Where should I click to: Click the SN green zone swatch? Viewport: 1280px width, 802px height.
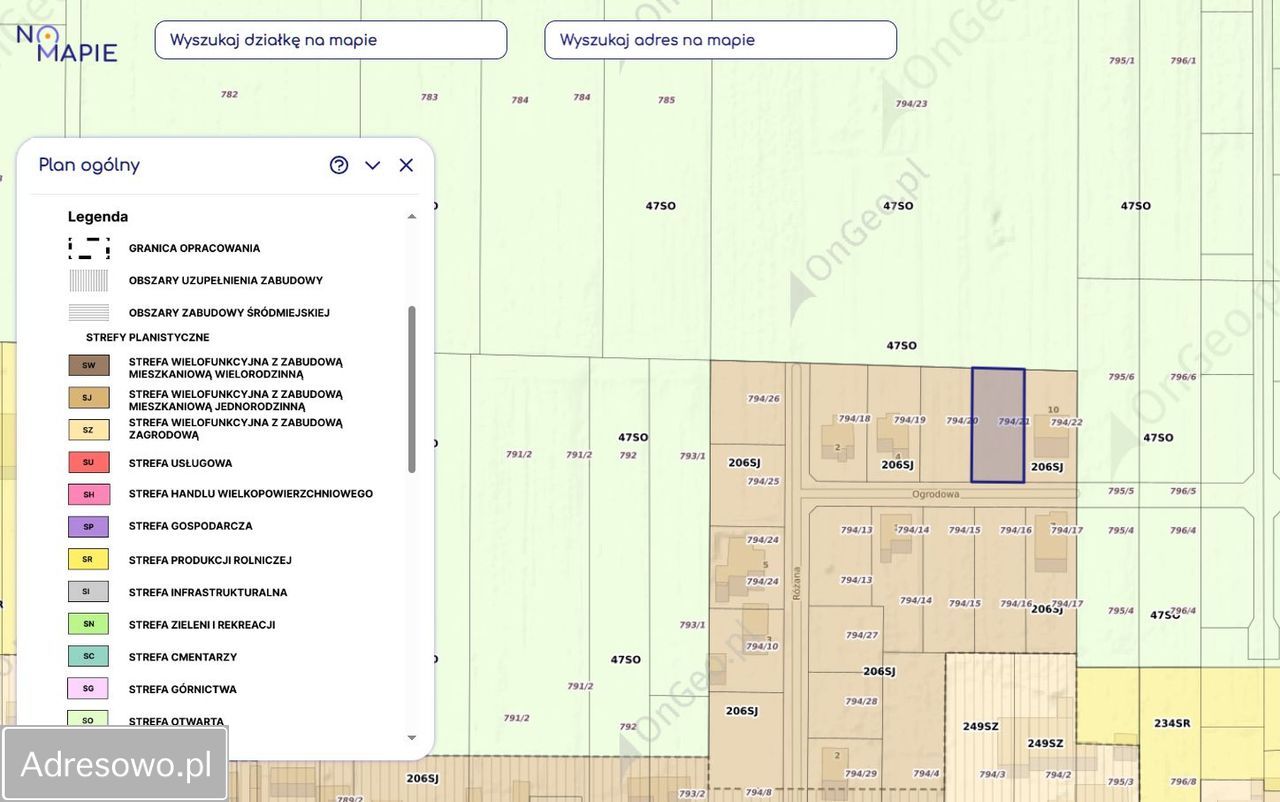tap(89, 624)
